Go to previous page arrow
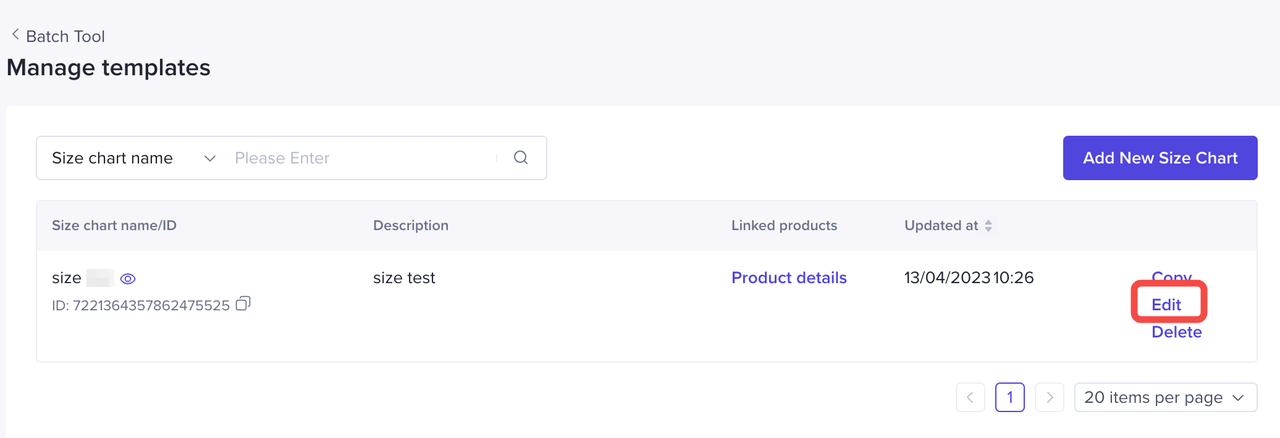This screenshot has height=438, width=1280. [970, 397]
